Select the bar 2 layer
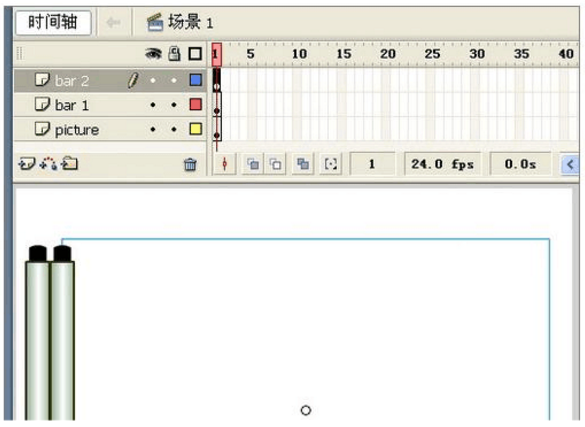This screenshot has width=585, height=427. point(110,80)
